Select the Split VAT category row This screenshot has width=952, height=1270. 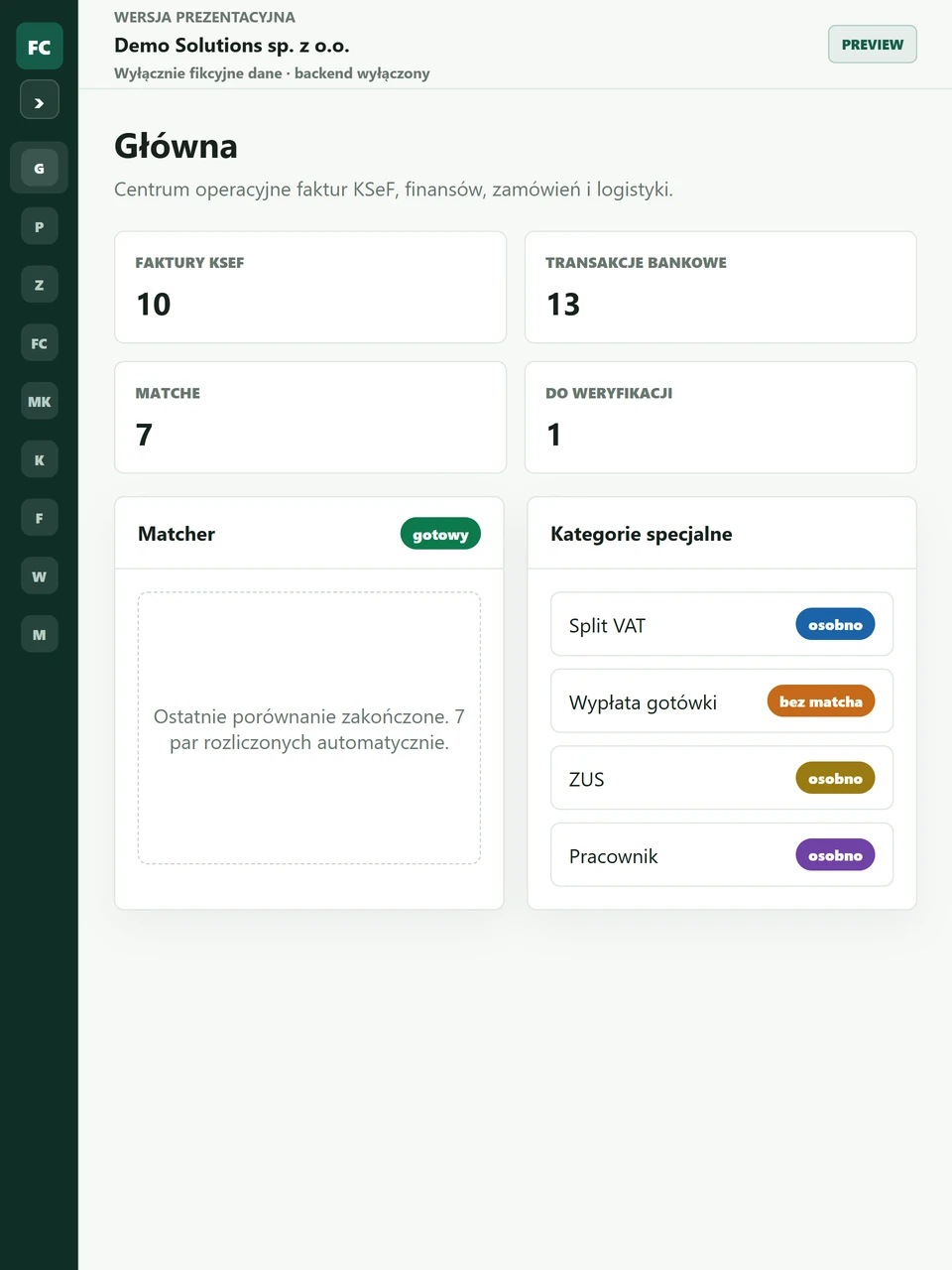click(x=722, y=624)
